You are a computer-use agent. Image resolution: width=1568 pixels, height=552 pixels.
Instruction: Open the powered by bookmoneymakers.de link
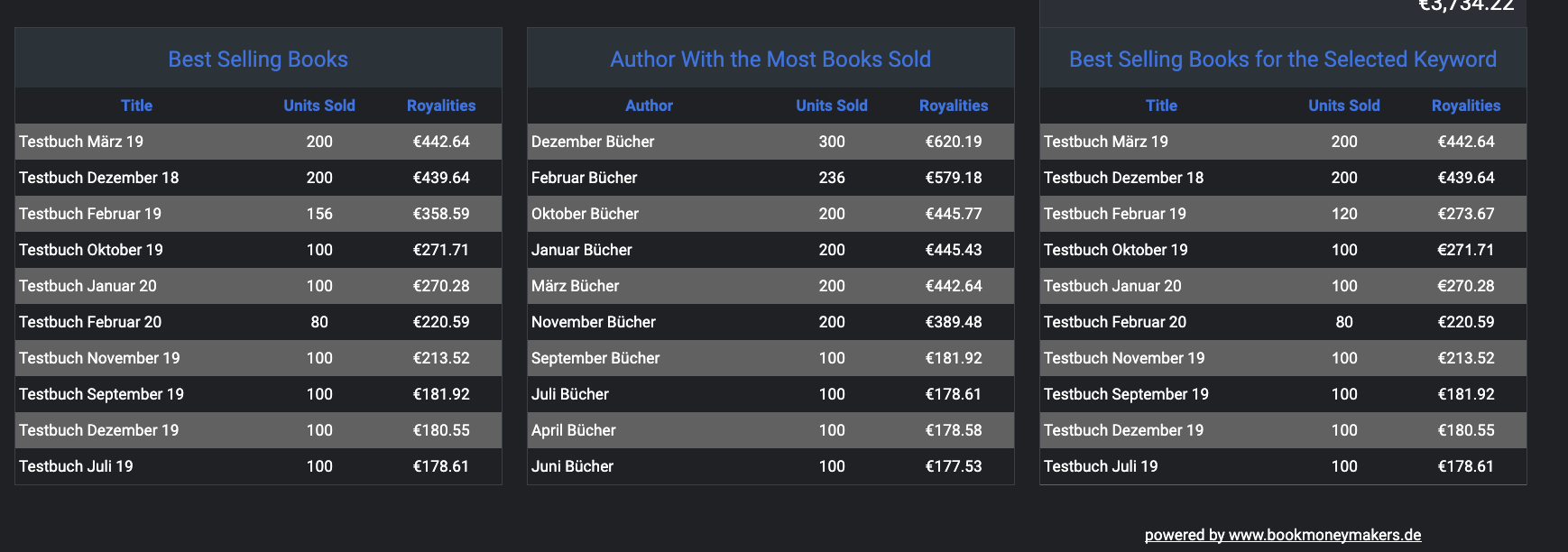[x=1282, y=535]
